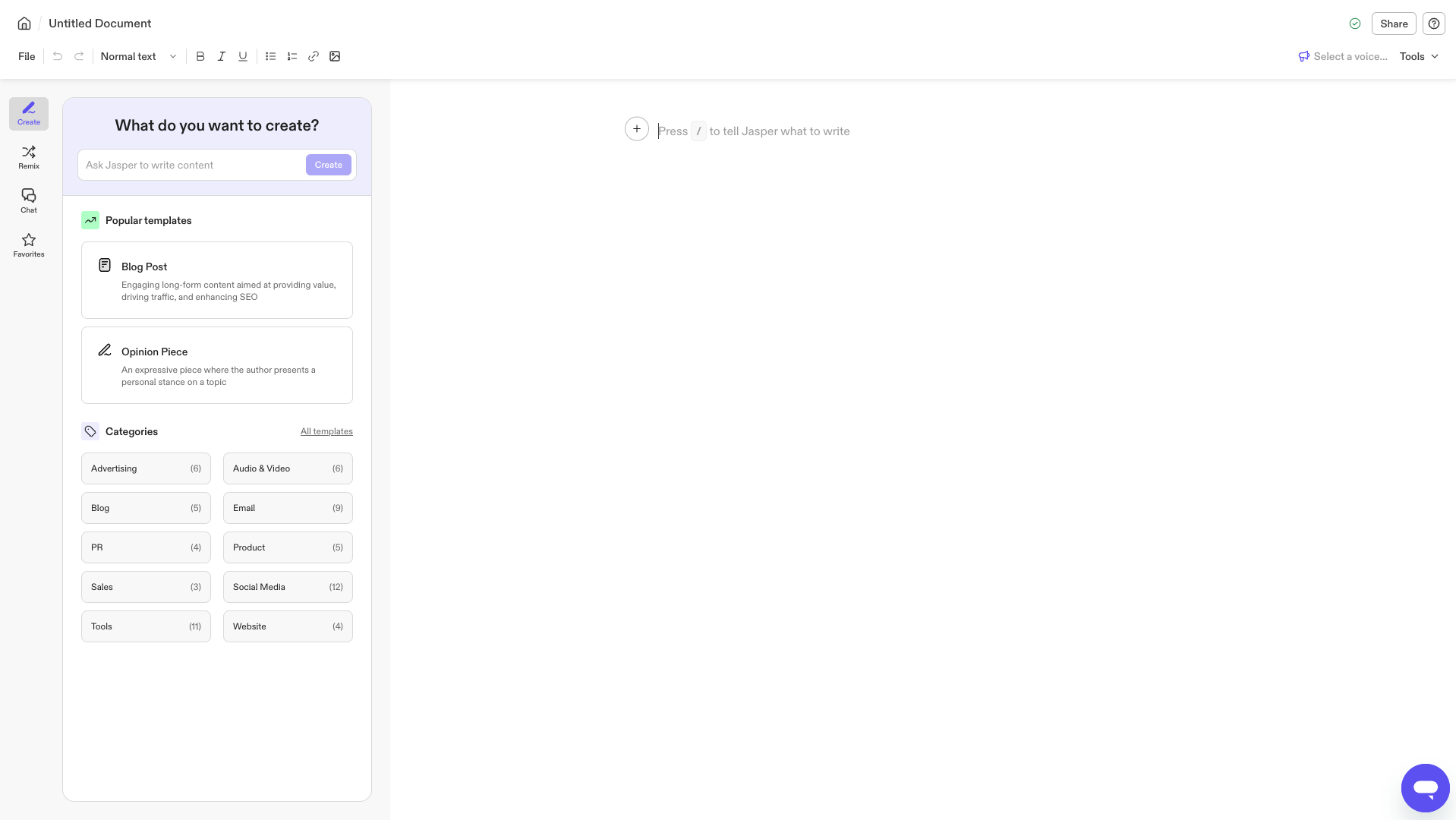Insert a bulleted list

coord(270,55)
